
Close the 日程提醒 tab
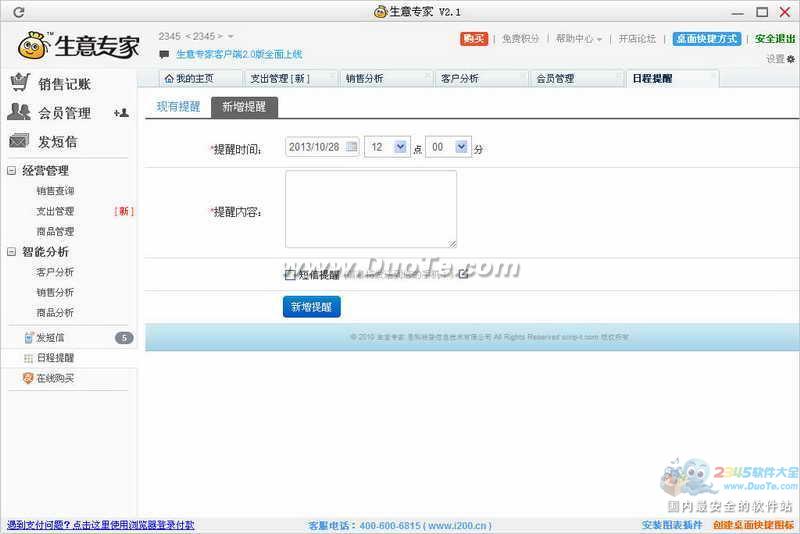(714, 75)
